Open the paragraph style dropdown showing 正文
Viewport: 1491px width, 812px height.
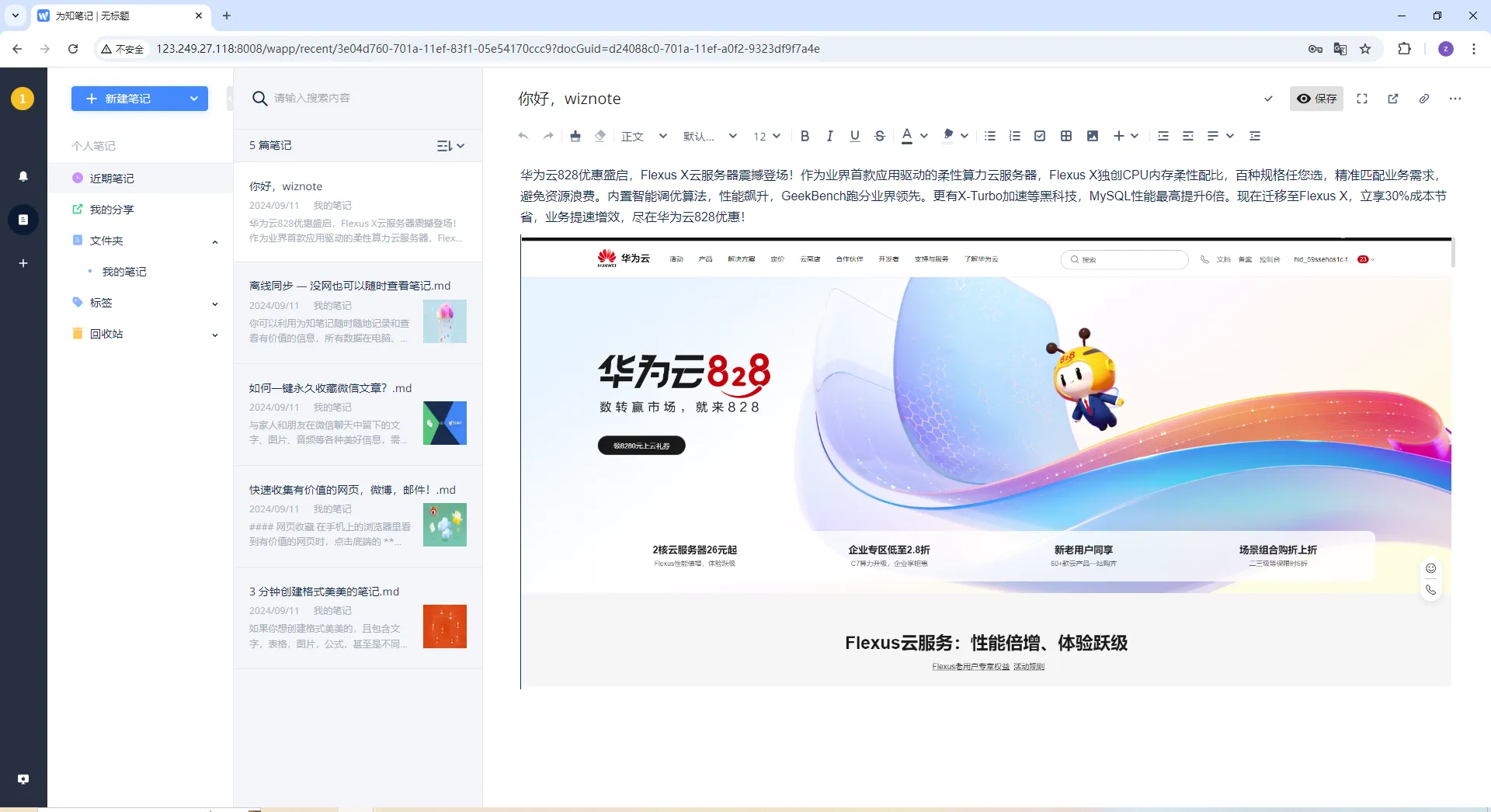[644, 136]
